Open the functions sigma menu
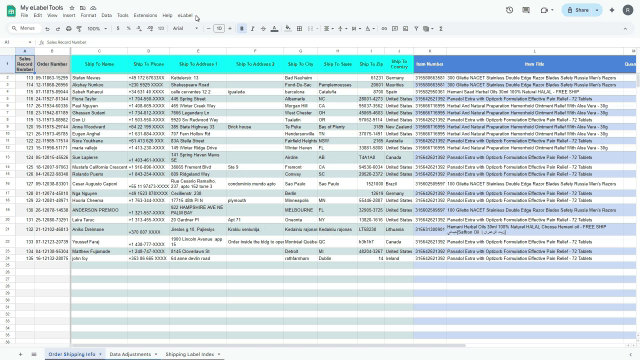The height and width of the screenshot is (360, 640). tap(441, 29)
